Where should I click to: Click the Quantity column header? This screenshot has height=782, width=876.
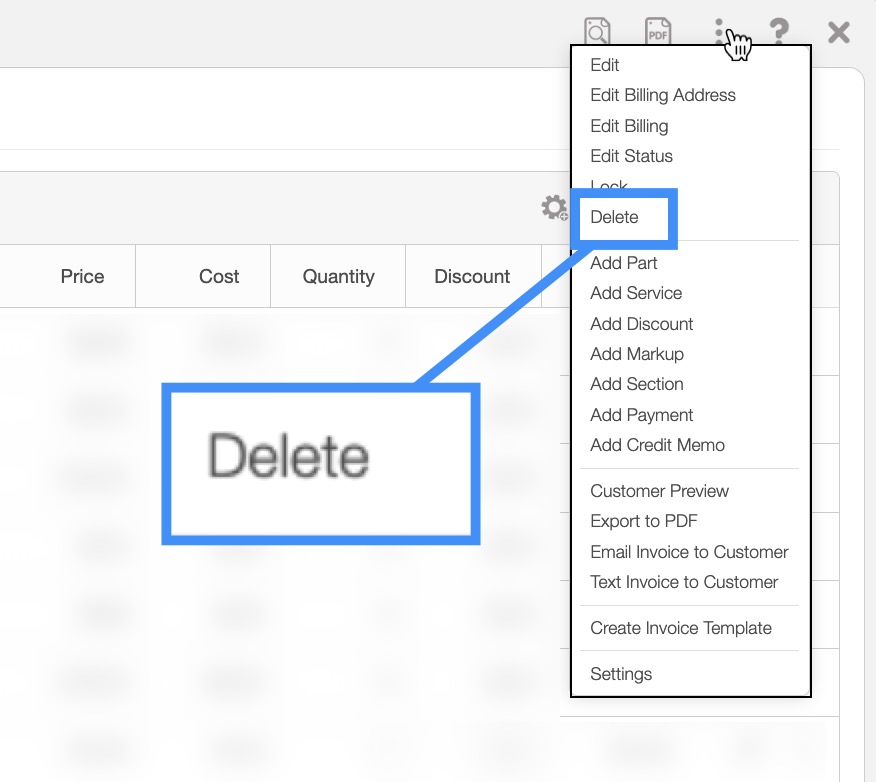[x=338, y=277]
